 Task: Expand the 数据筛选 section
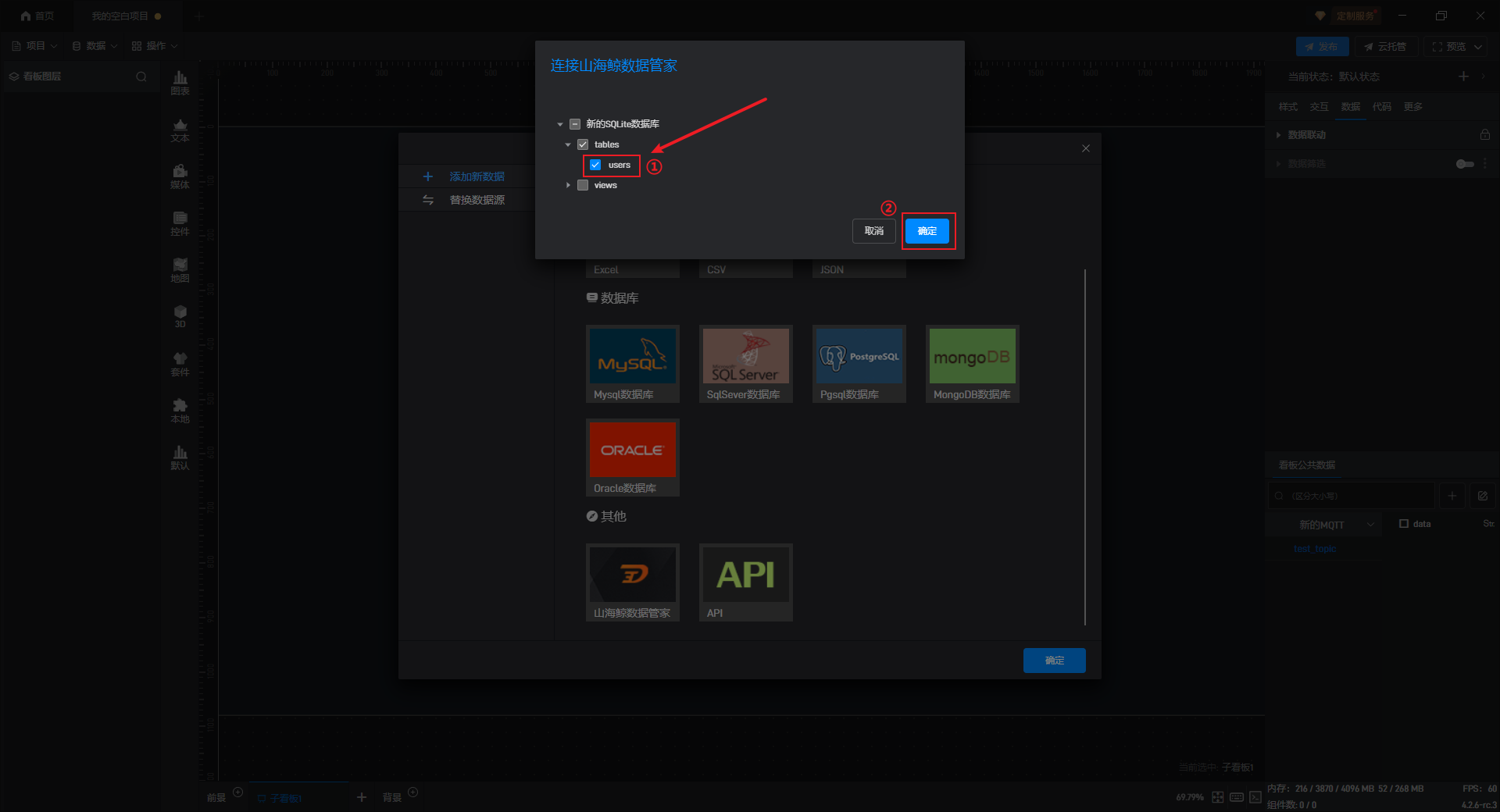1278,164
